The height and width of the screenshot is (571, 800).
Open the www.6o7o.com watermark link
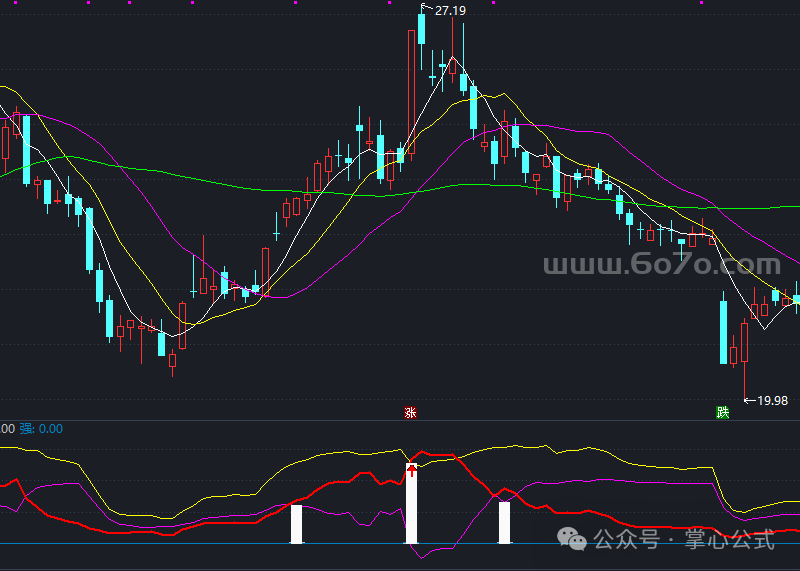tap(661, 265)
